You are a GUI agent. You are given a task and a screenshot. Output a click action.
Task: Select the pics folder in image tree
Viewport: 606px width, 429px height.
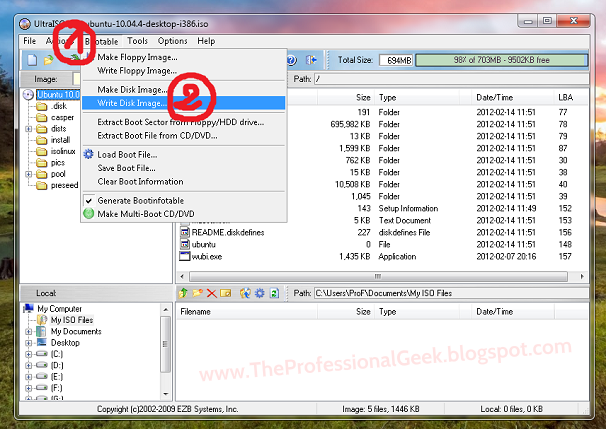(58, 163)
